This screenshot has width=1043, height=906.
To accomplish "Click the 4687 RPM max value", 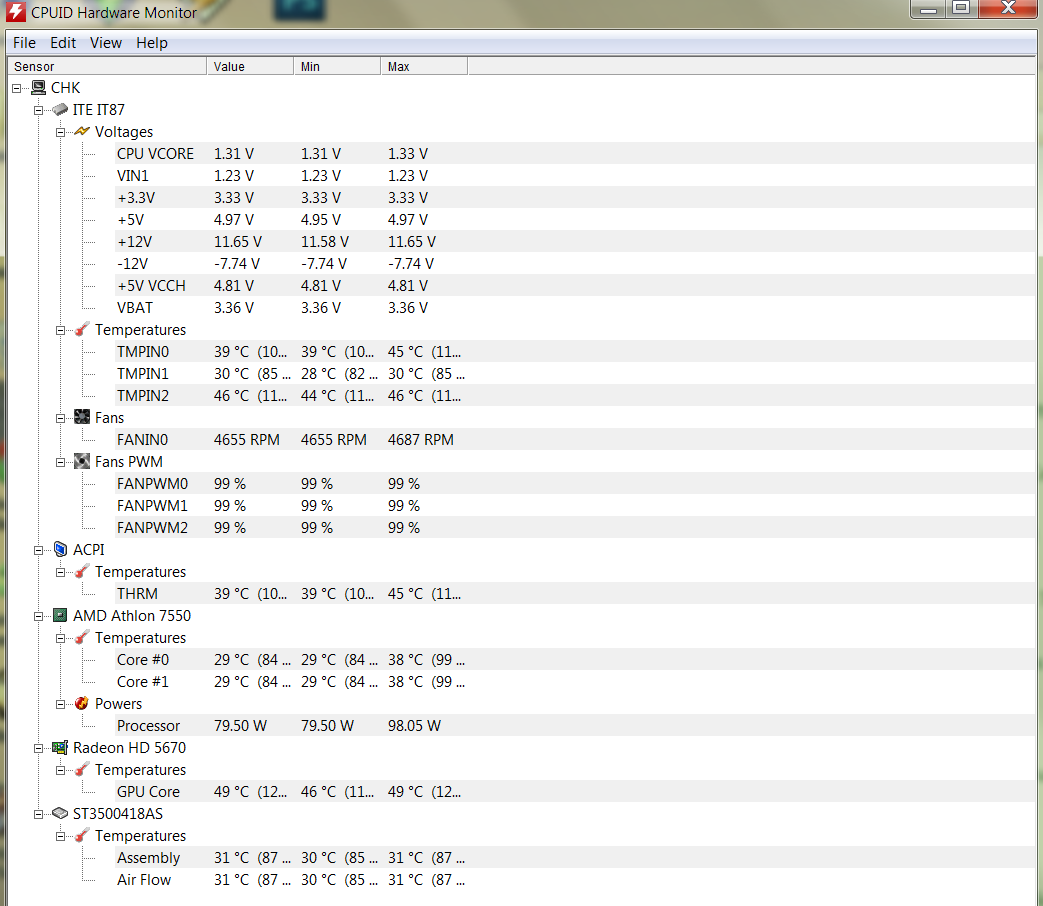I will (x=420, y=440).
